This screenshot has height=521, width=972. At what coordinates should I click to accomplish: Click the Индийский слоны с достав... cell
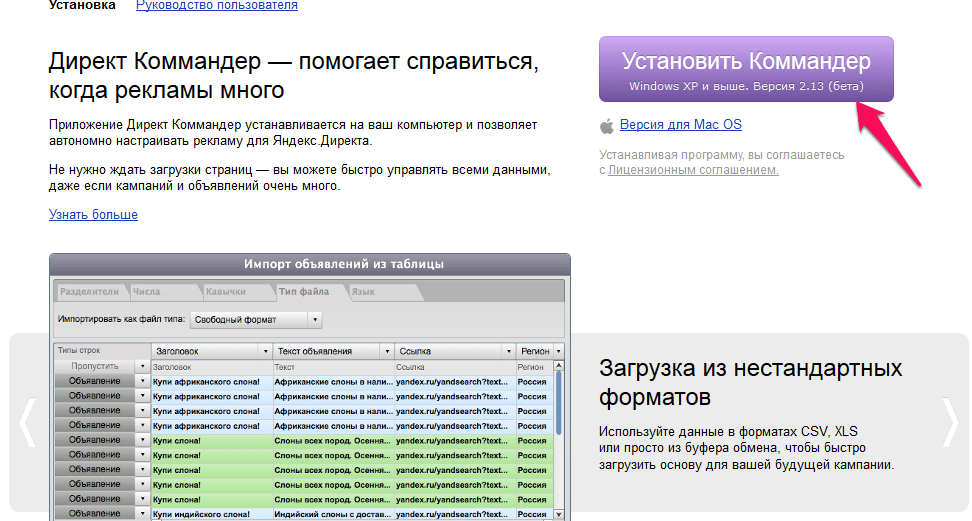pos(334,514)
